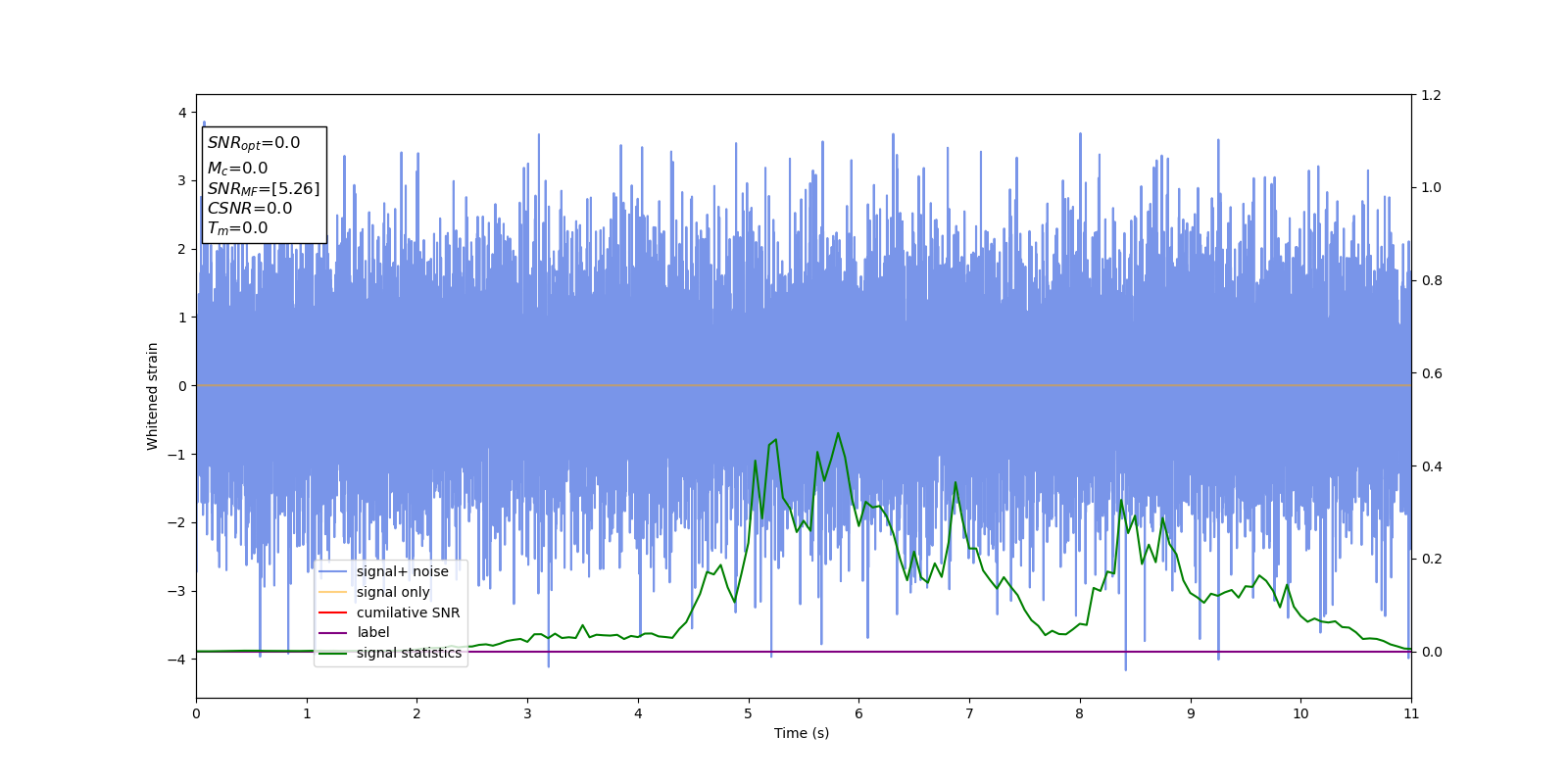Click the purple line swatch for label
The width and height of the screenshot is (1568, 784).
tap(333, 633)
